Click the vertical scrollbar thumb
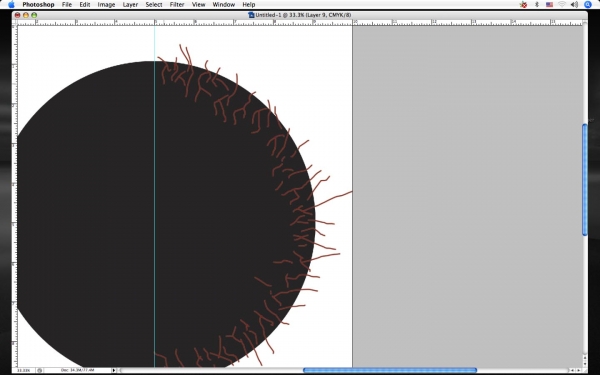 click(585, 179)
